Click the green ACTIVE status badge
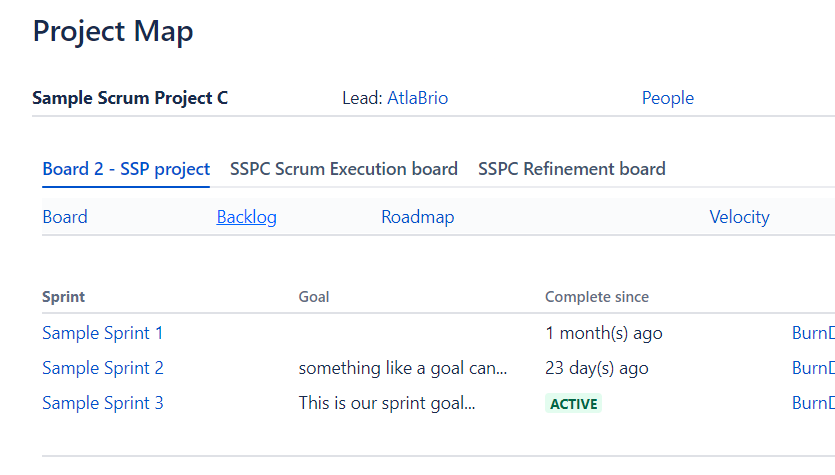Screen dimensions: 835x475 [573, 404]
